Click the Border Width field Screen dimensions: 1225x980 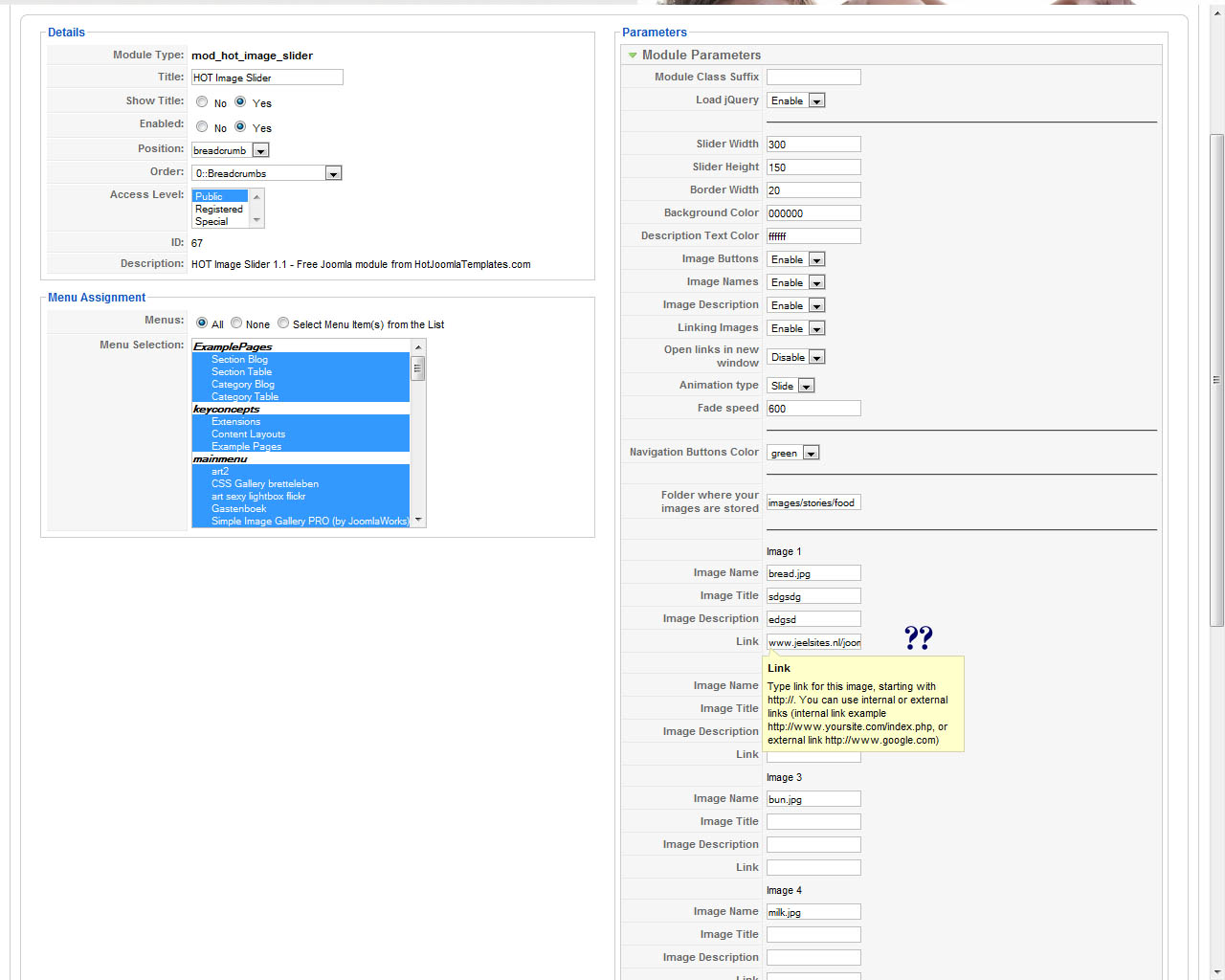813,189
